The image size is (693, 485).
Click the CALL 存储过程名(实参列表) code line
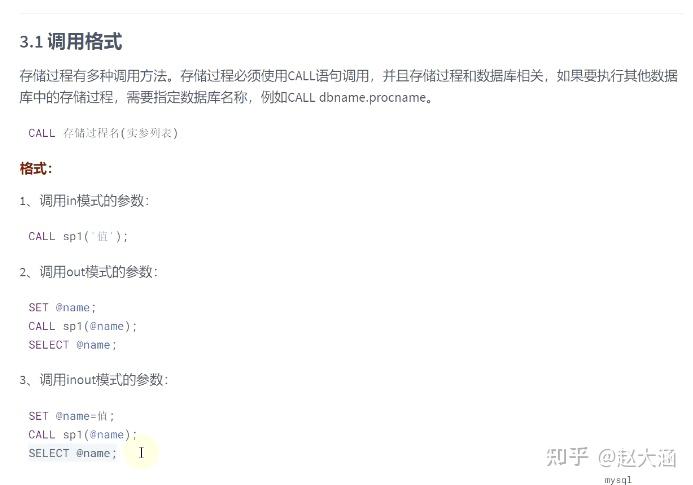103,133
